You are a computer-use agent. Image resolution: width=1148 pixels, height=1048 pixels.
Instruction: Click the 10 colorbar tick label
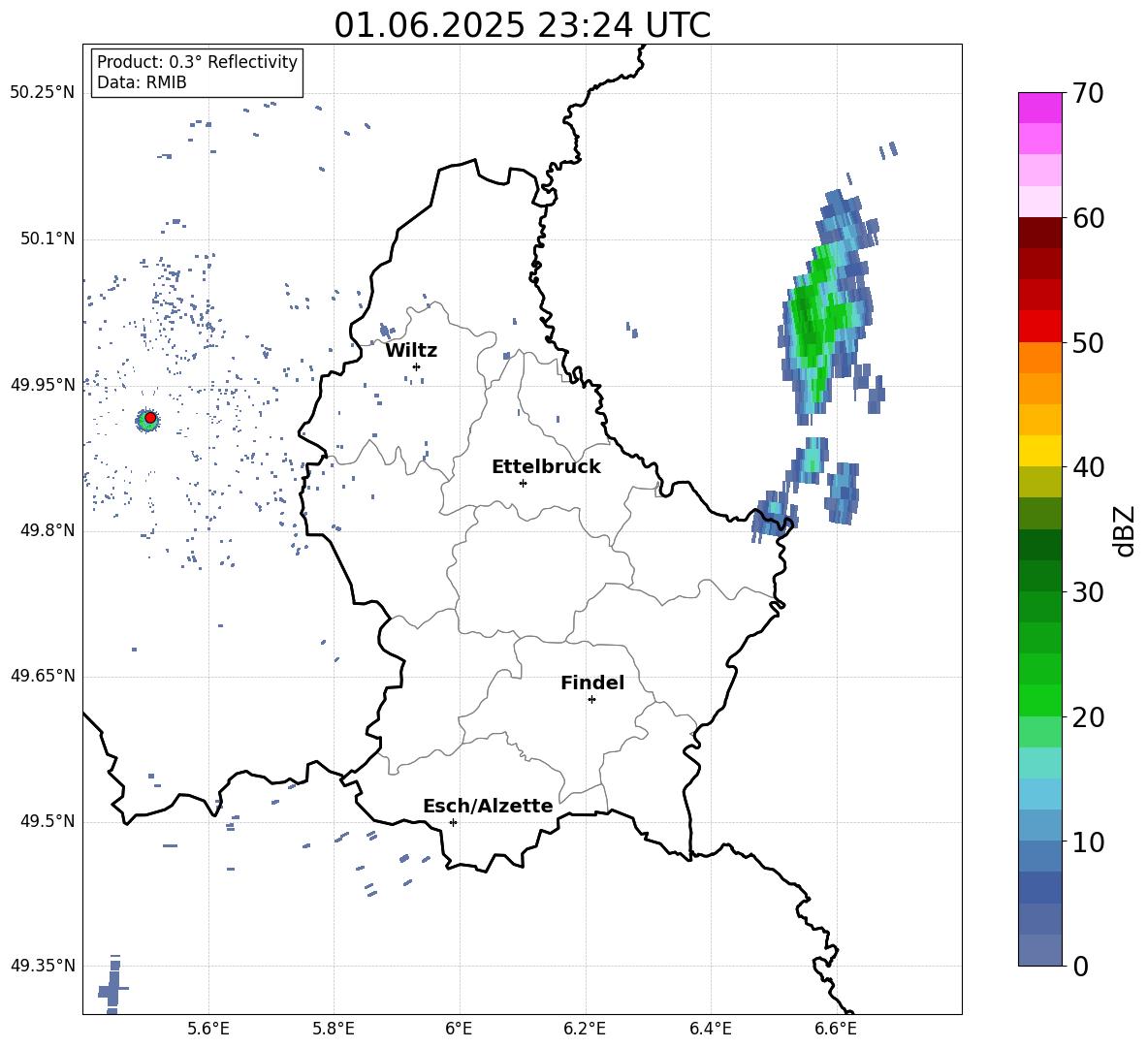(1088, 842)
